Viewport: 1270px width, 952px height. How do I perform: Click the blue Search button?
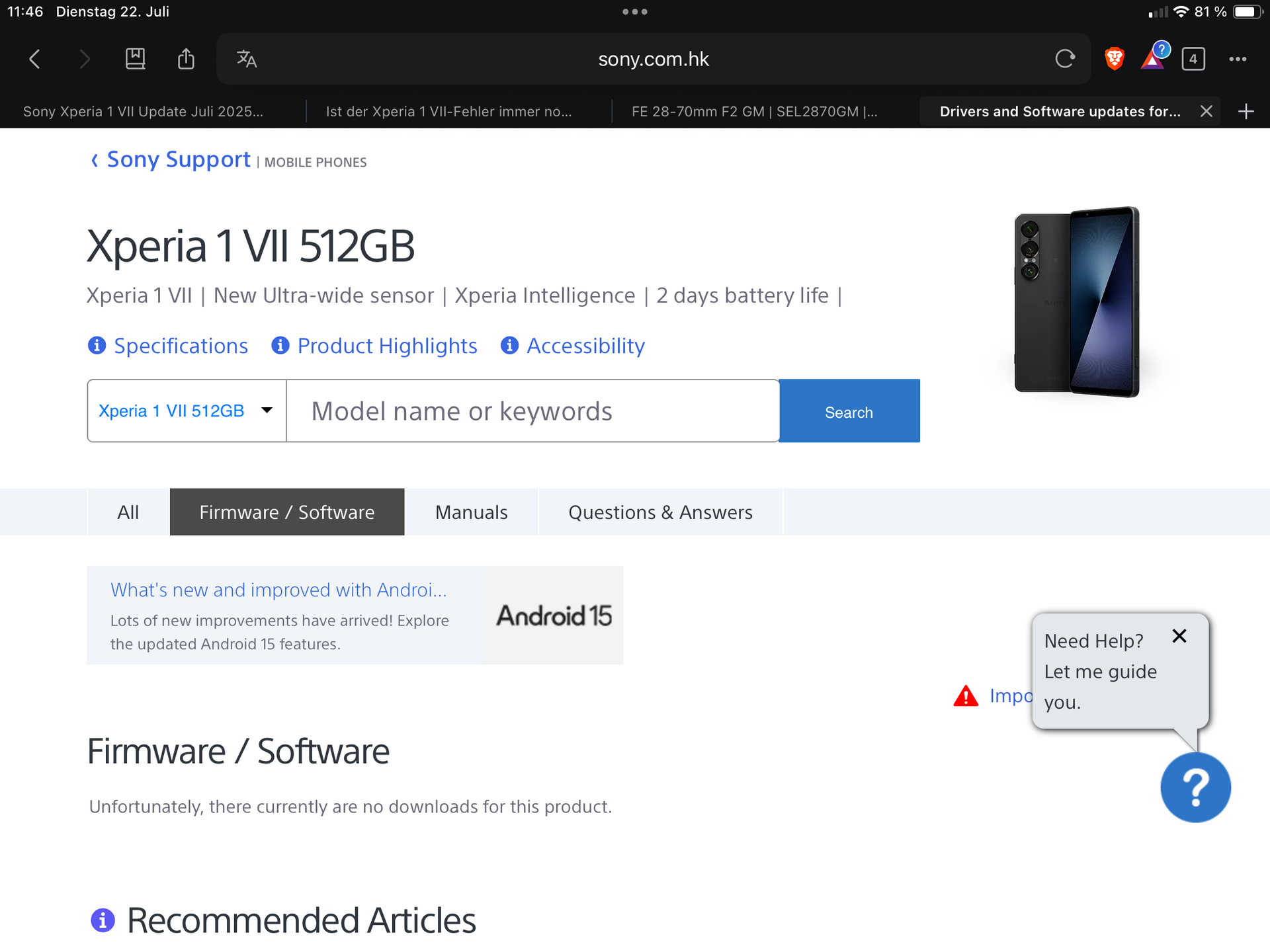point(849,411)
